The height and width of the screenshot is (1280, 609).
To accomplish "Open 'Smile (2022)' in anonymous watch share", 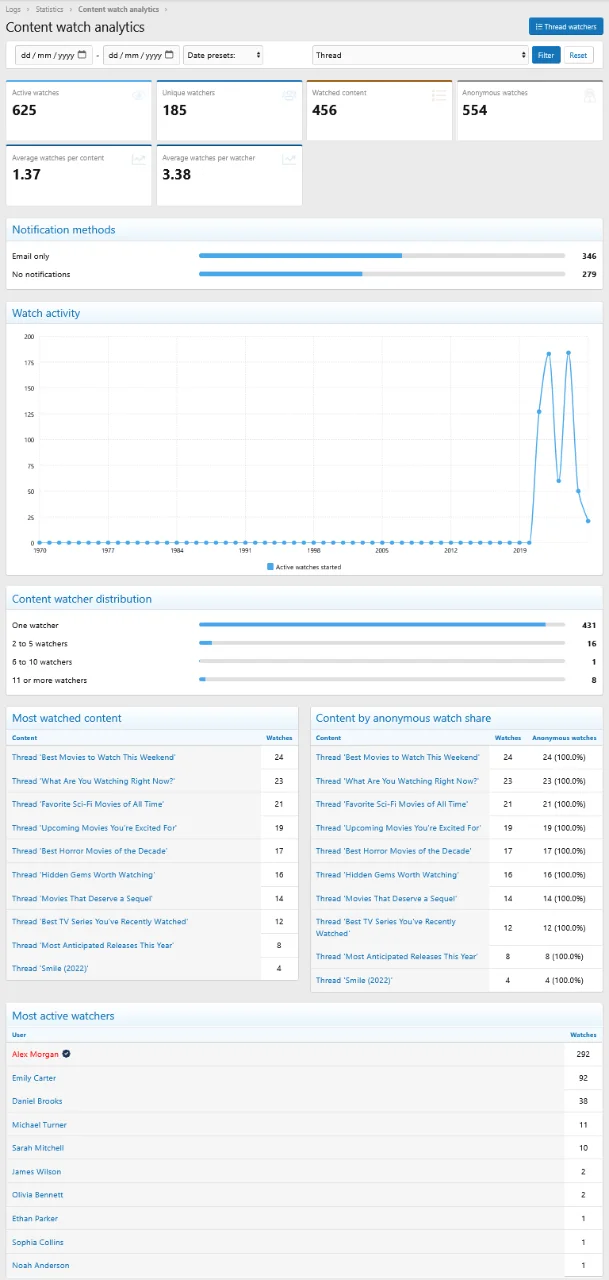I will (354, 980).
